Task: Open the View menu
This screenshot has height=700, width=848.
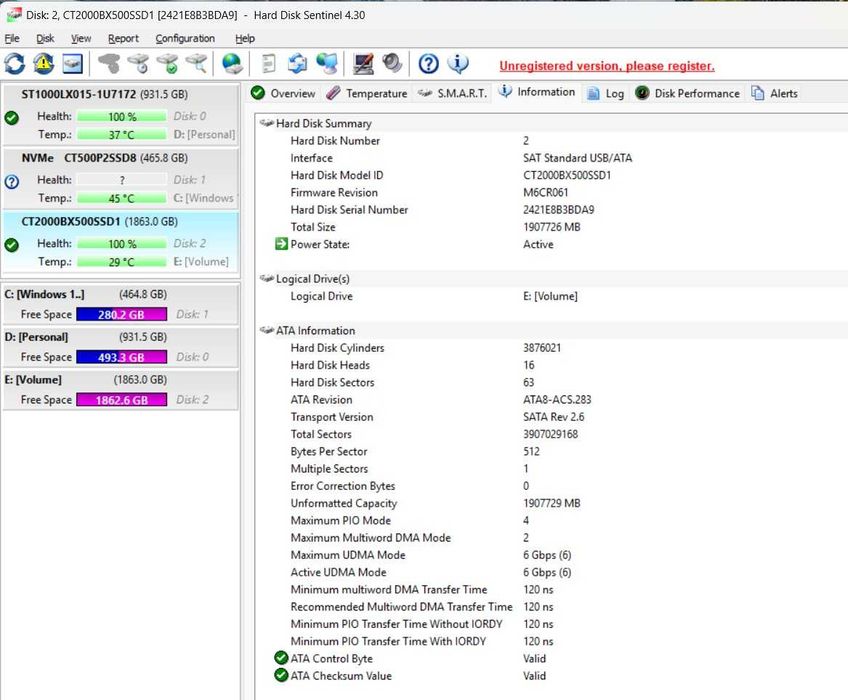Action: 81,38
